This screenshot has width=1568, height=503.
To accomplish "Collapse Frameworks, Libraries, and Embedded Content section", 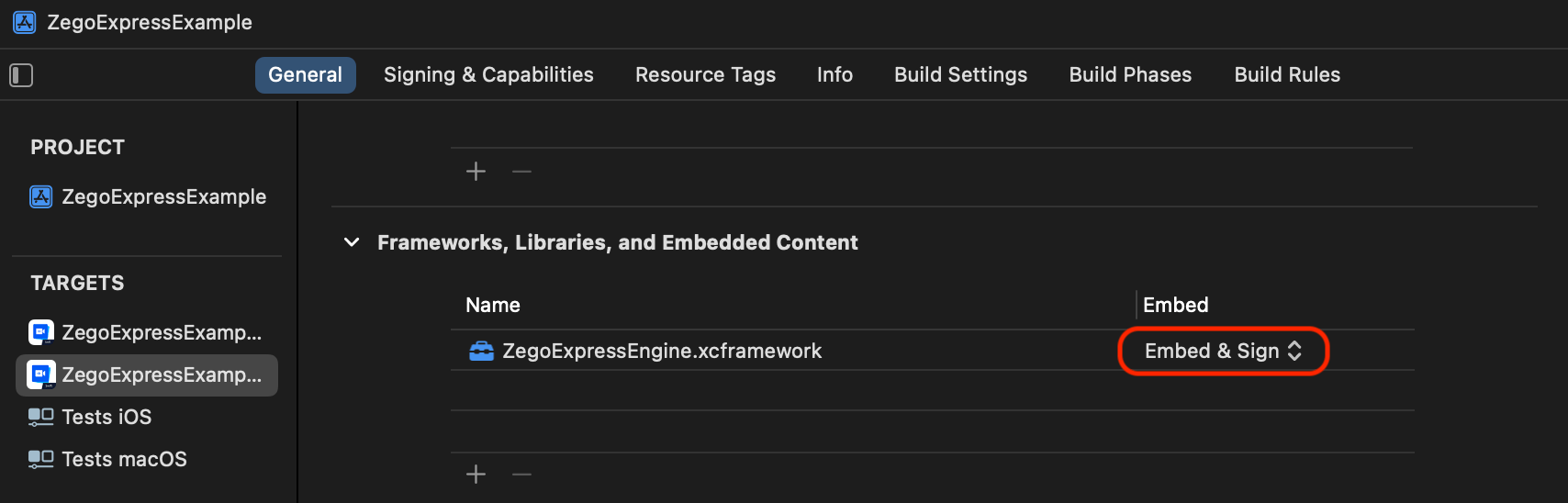I will 352,242.
